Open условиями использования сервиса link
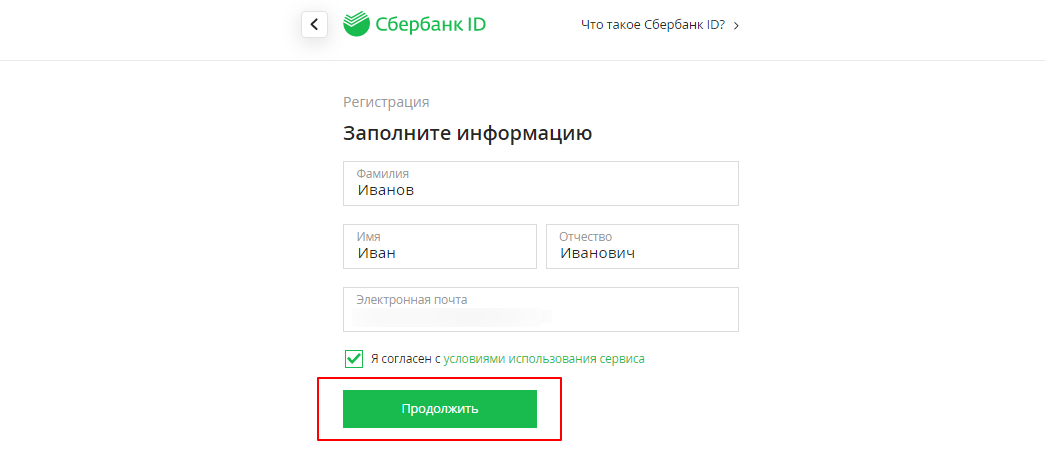 pyautogui.click(x=544, y=359)
